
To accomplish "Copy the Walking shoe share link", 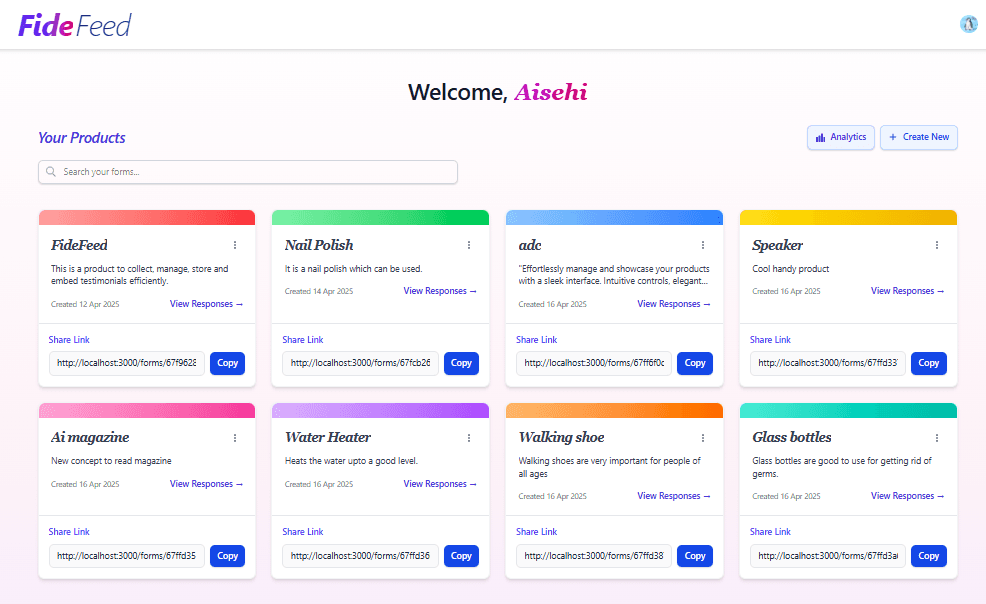I will tap(694, 555).
